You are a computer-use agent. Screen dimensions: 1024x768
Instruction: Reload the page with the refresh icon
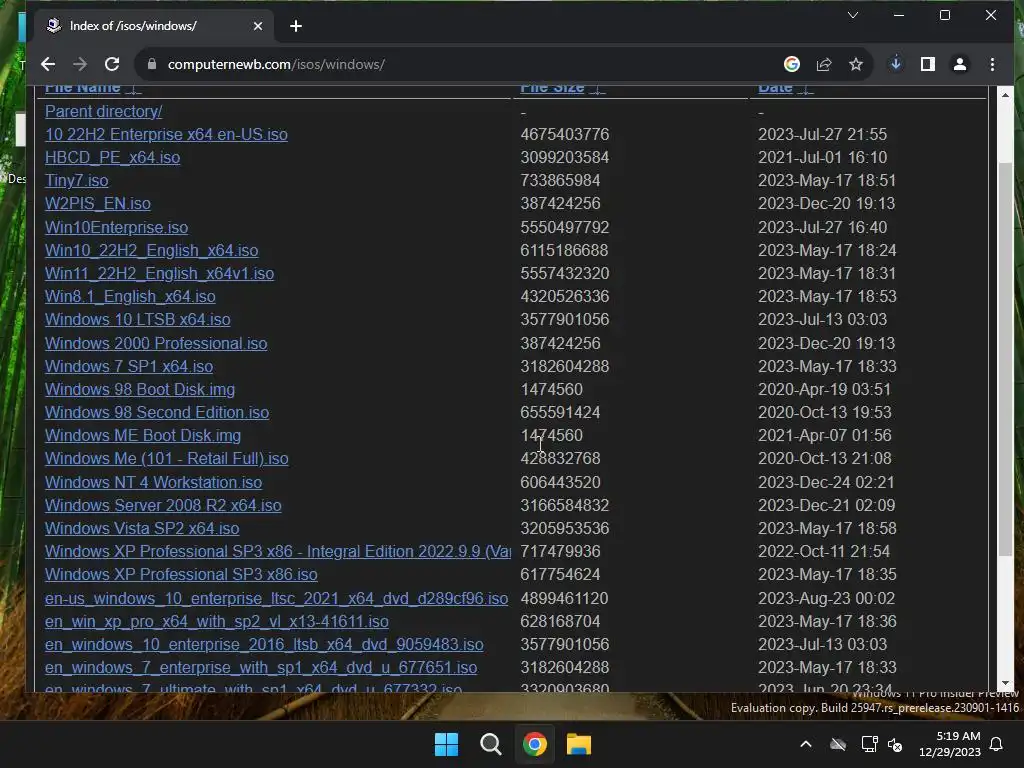[112, 64]
